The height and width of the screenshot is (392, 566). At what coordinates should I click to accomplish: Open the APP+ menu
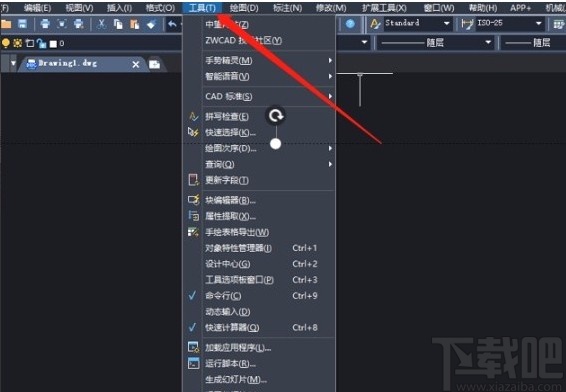[x=520, y=8]
